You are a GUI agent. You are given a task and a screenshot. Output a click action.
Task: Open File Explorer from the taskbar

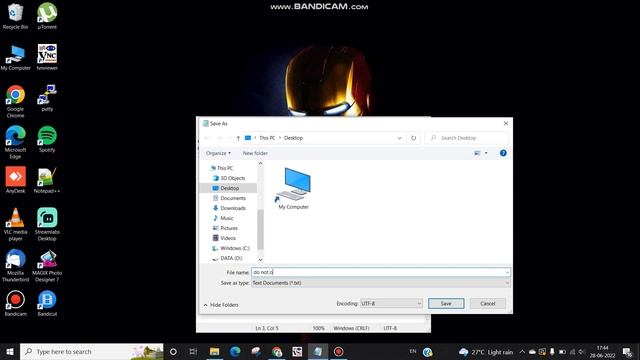(x=214, y=351)
